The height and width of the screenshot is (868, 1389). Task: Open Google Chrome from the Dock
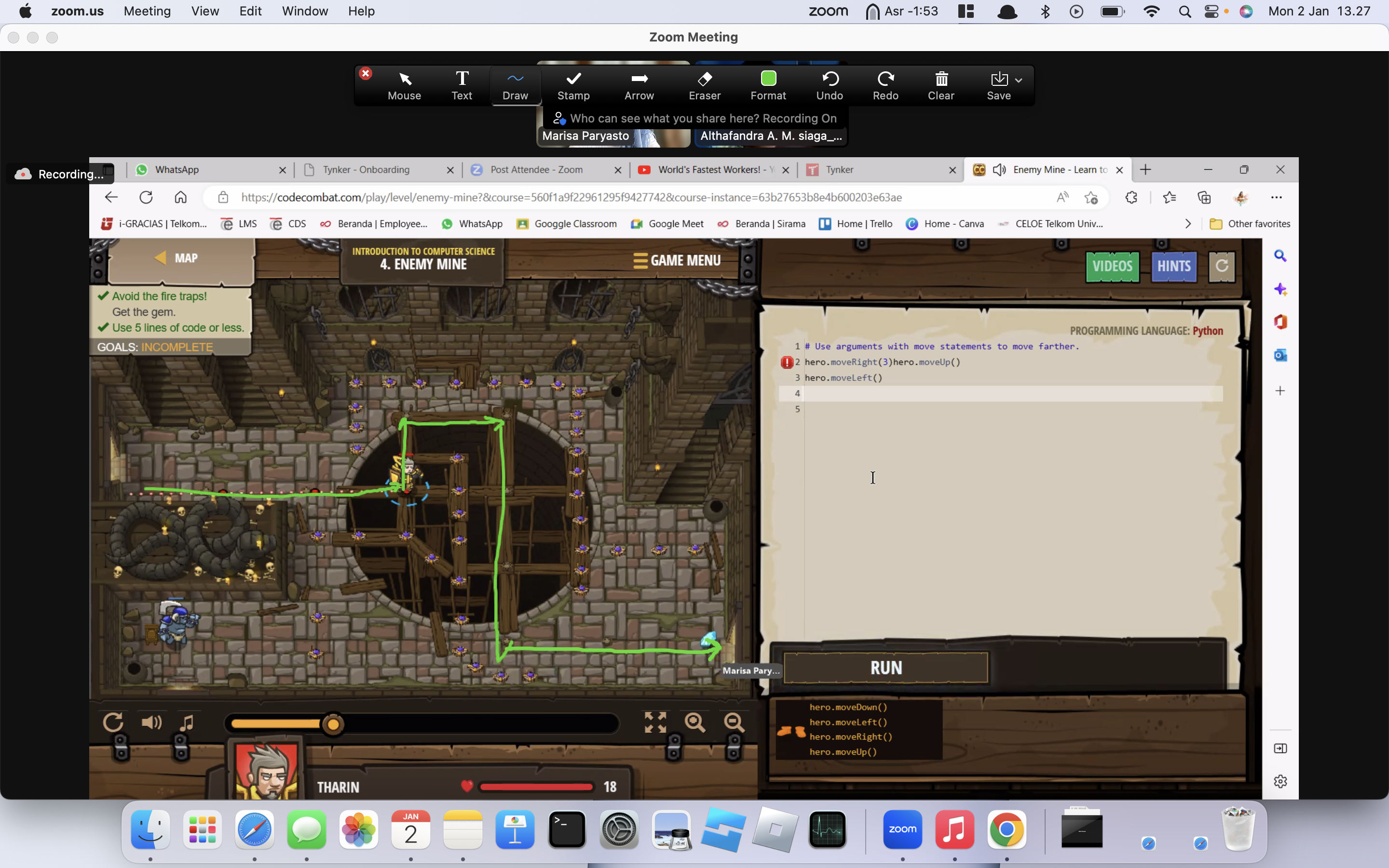tap(1006, 829)
